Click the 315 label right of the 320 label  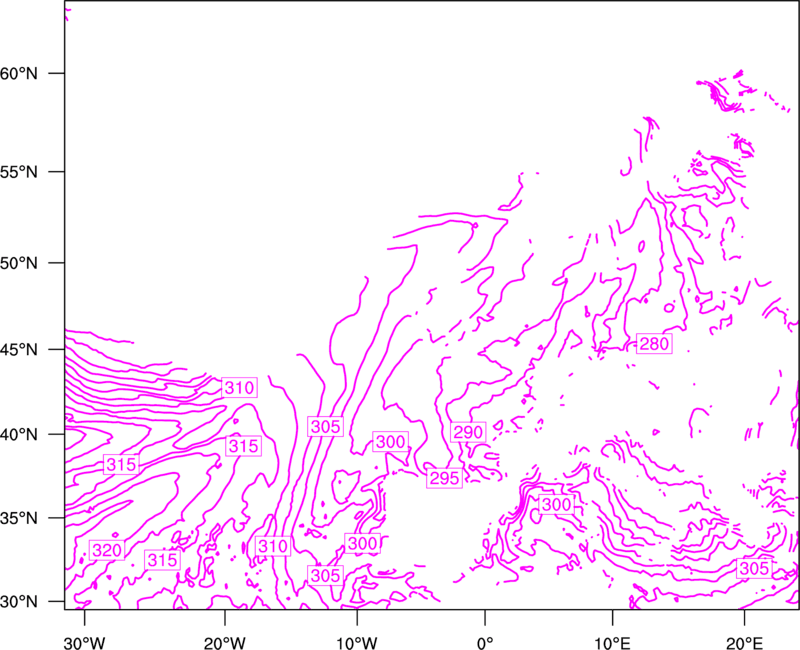[162, 560]
